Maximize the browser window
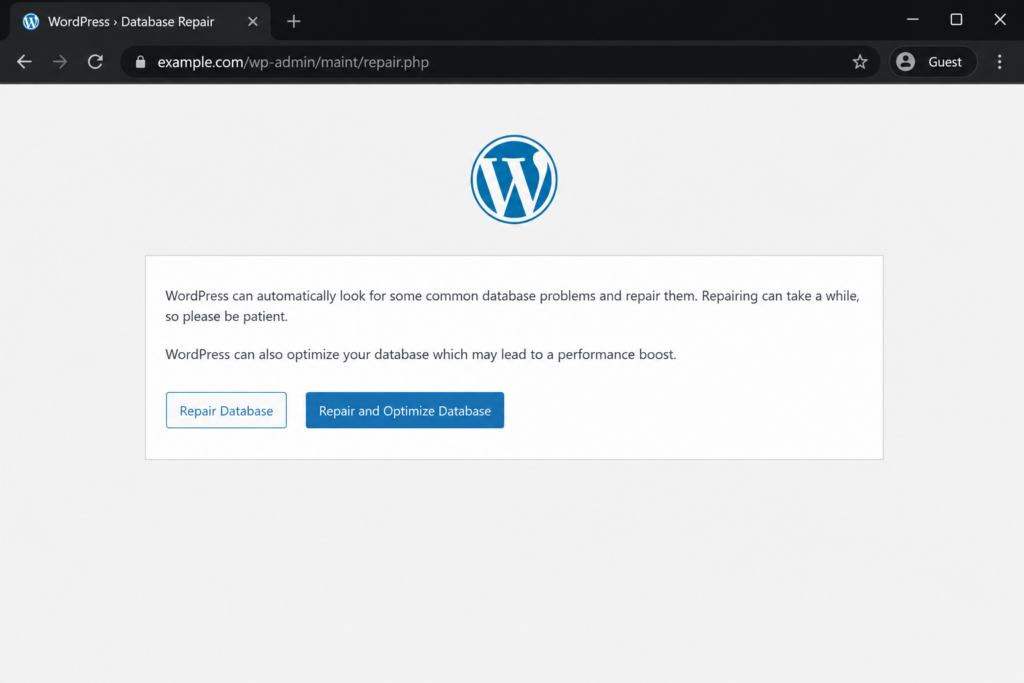The width and height of the screenshot is (1024, 683). (956, 20)
